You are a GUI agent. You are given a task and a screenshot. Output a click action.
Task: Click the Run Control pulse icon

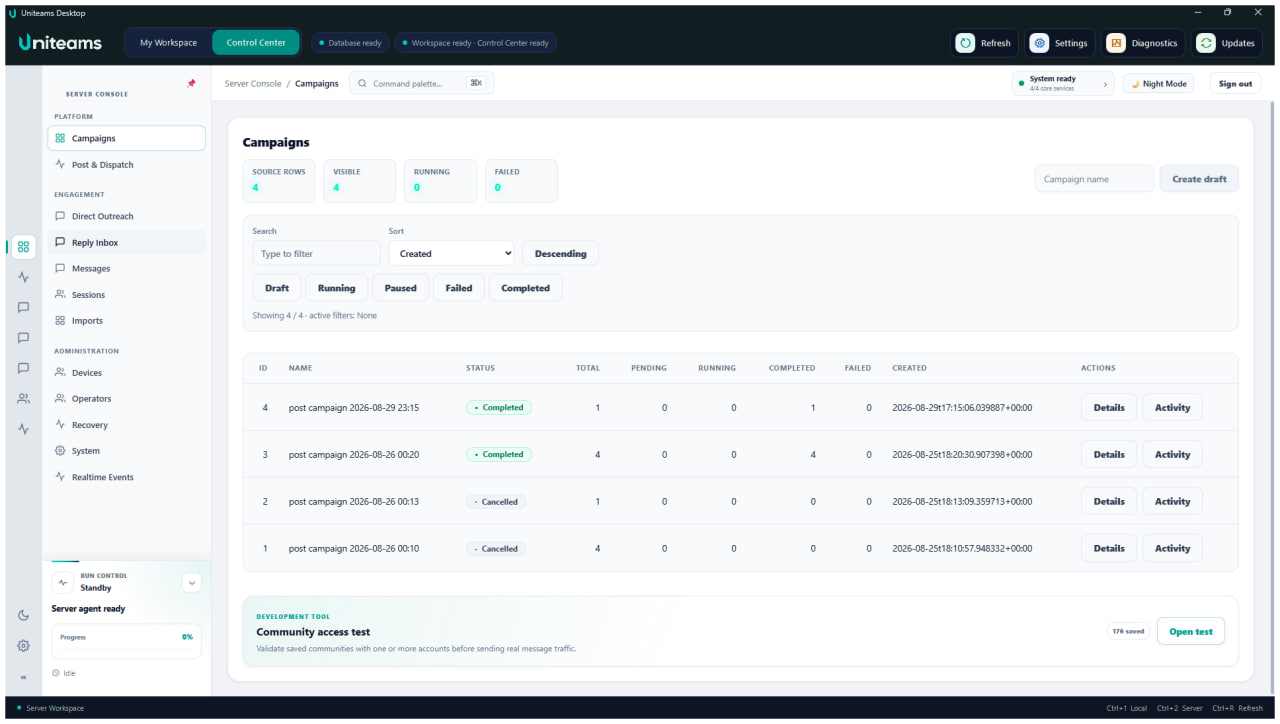coord(63,582)
